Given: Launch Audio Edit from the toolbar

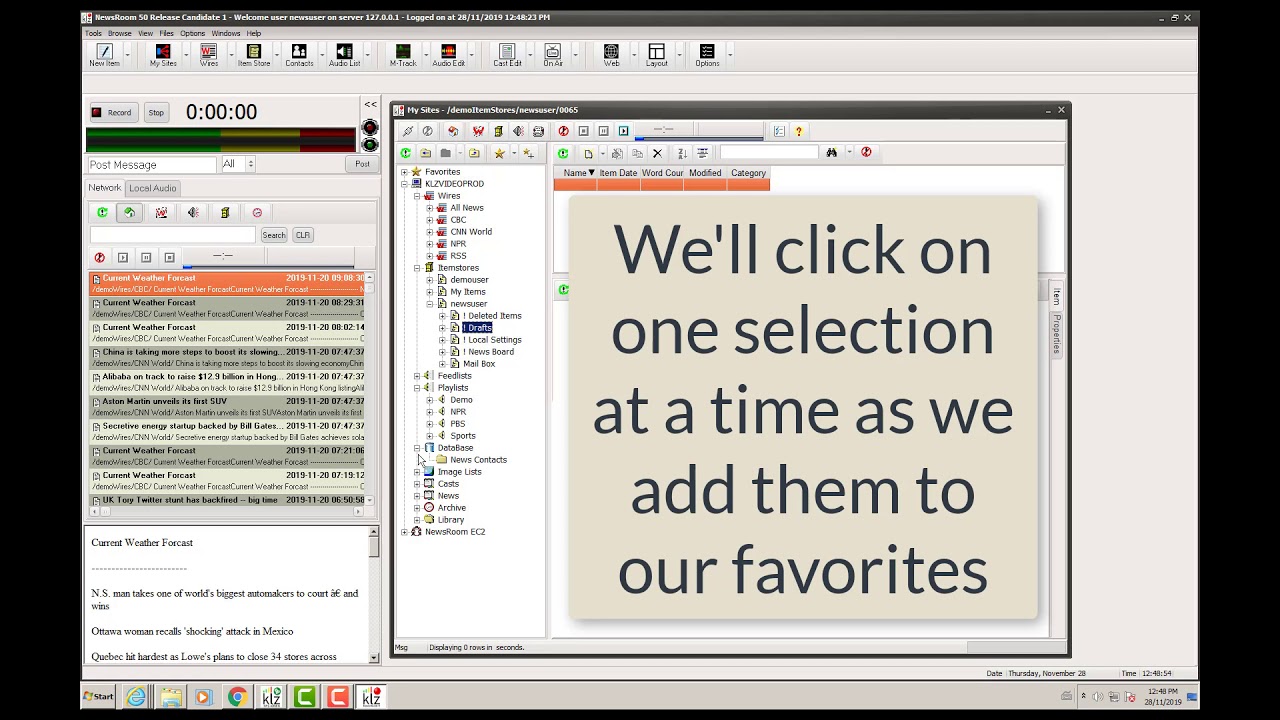Looking at the screenshot, I should tap(448, 55).
